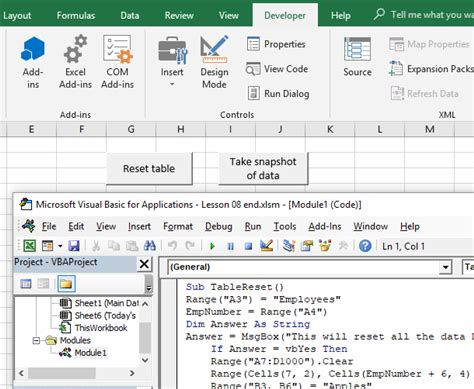
Task: Click the Reset stop icon
Action: pos(248,246)
